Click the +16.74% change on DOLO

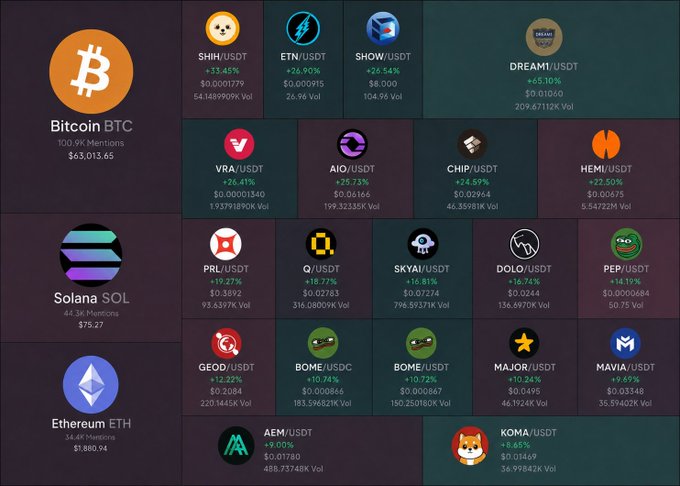pyautogui.click(x=524, y=282)
